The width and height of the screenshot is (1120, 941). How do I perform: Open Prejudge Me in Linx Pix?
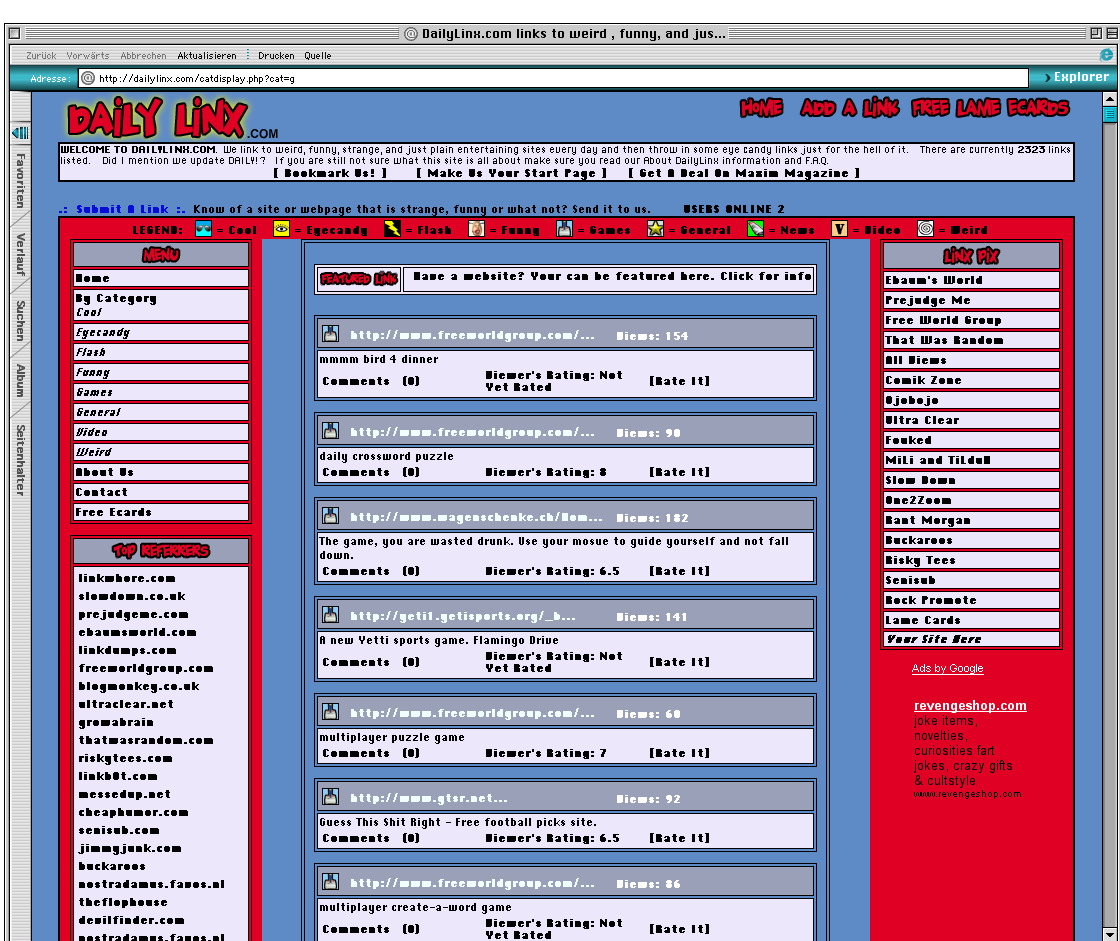pos(971,300)
